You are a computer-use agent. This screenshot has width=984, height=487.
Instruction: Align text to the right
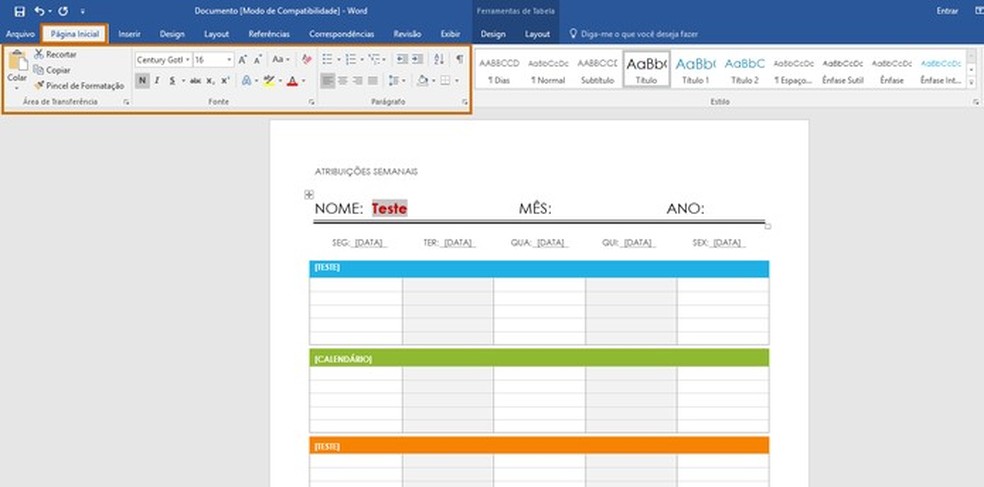[358, 81]
